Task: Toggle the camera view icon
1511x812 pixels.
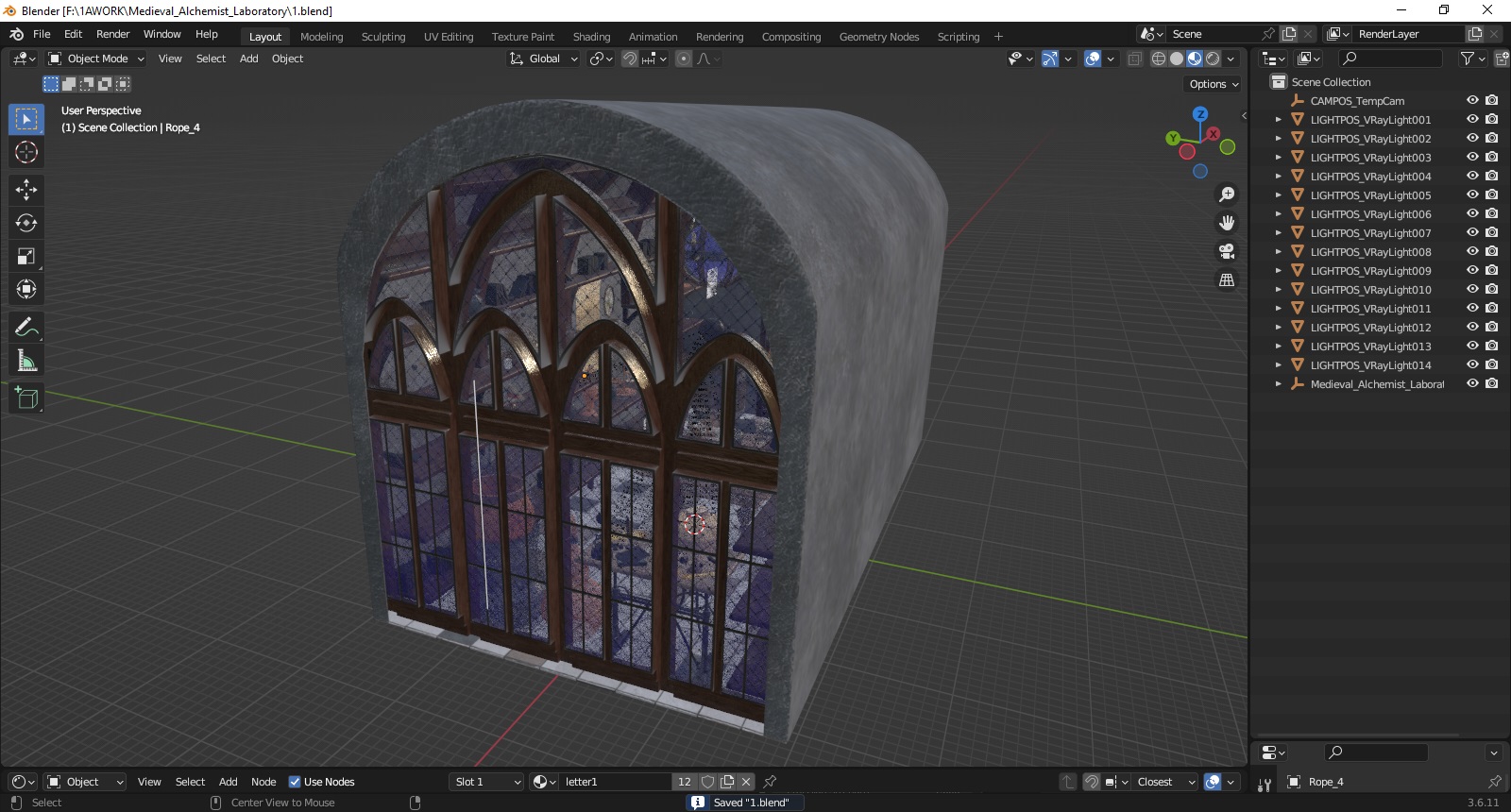Action: pos(1227,251)
